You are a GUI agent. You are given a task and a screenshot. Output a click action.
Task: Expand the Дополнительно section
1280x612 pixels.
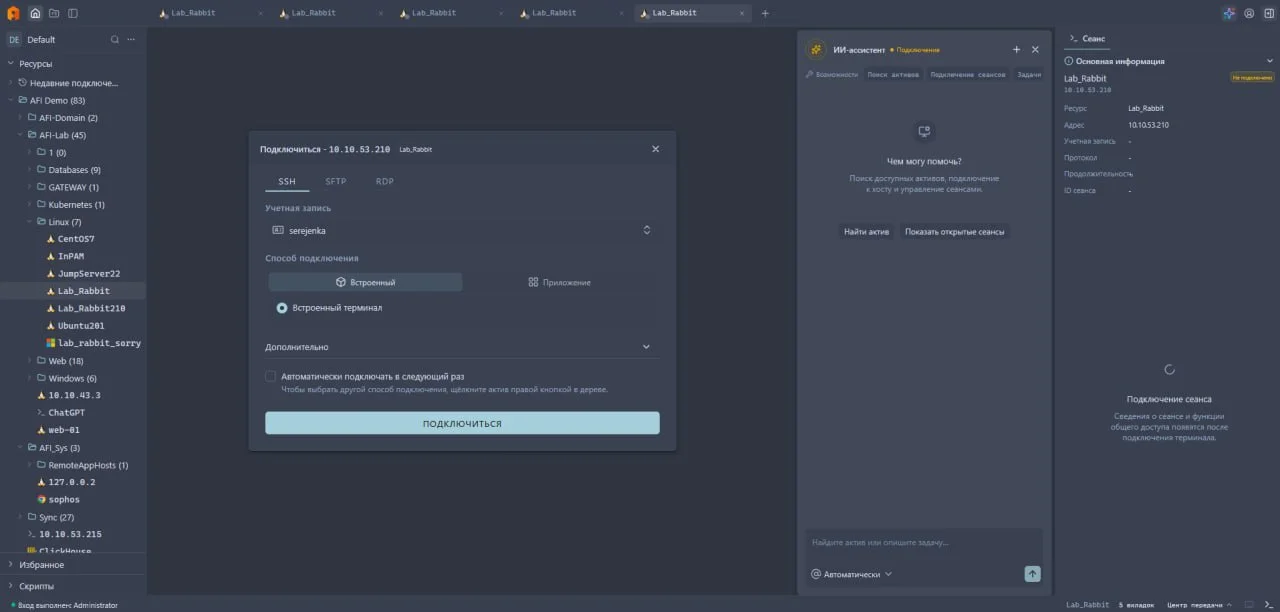[462, 347]
